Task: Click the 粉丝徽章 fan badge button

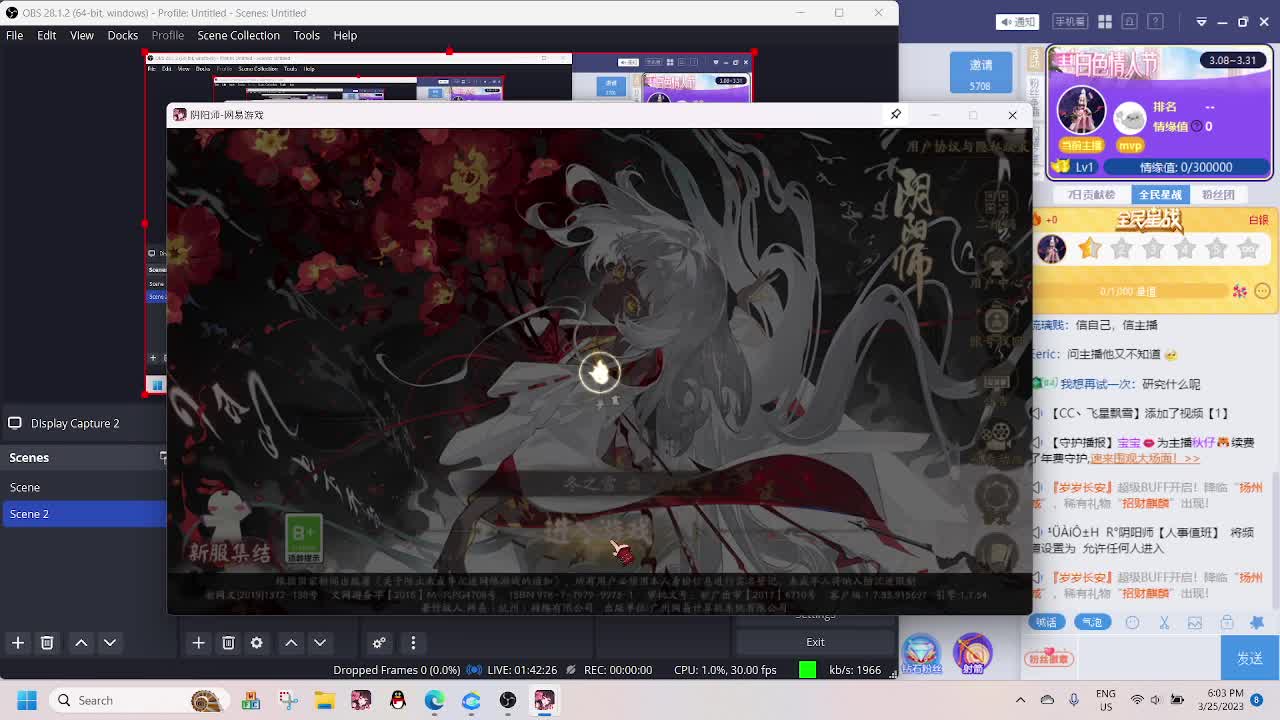Action: [x=1048, y=657]
